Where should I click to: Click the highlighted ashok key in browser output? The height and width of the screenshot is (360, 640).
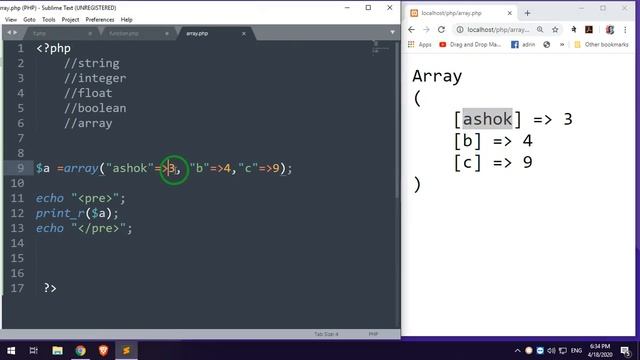tap(487, 119)
